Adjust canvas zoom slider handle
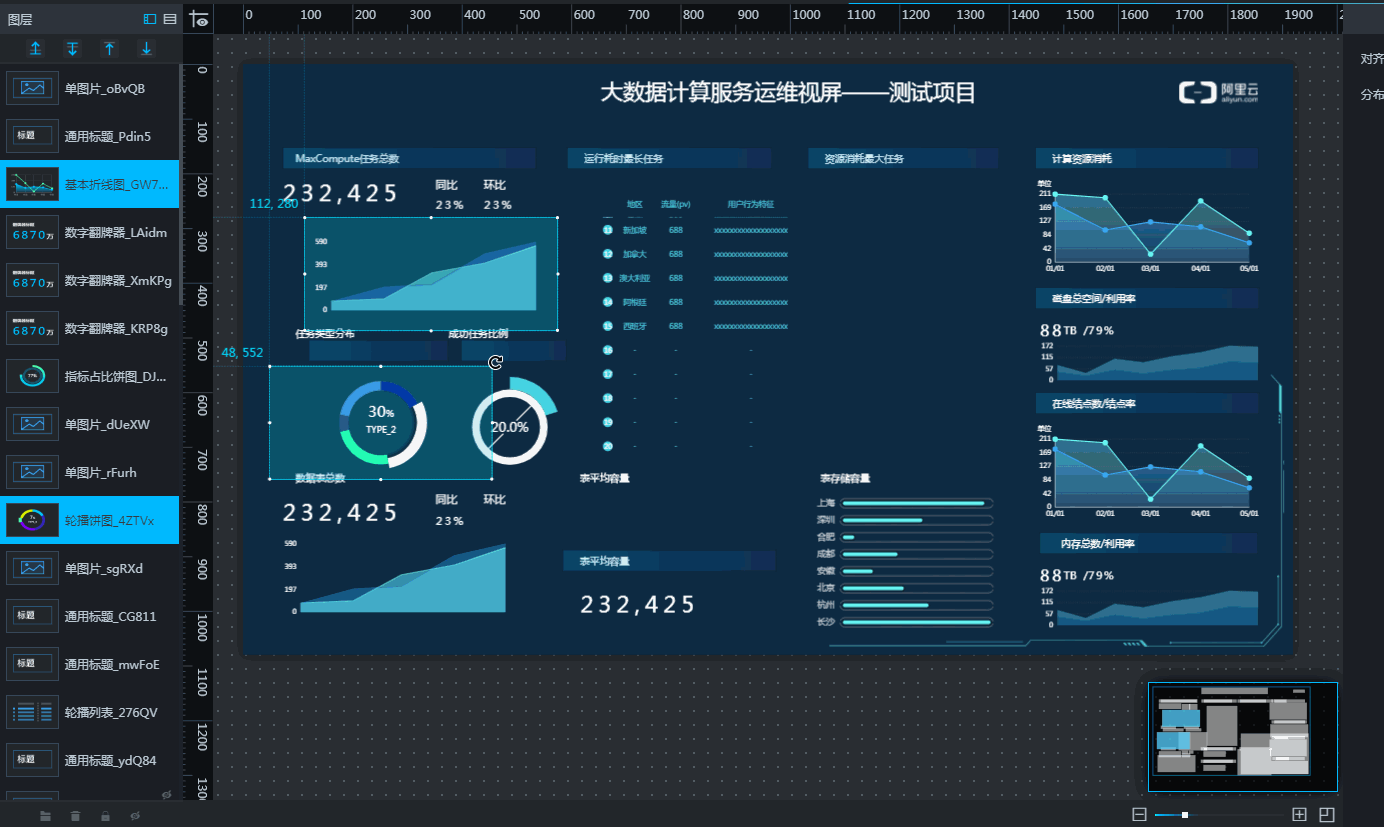This screenshot has height=827, width=1384. [1185, 815]
